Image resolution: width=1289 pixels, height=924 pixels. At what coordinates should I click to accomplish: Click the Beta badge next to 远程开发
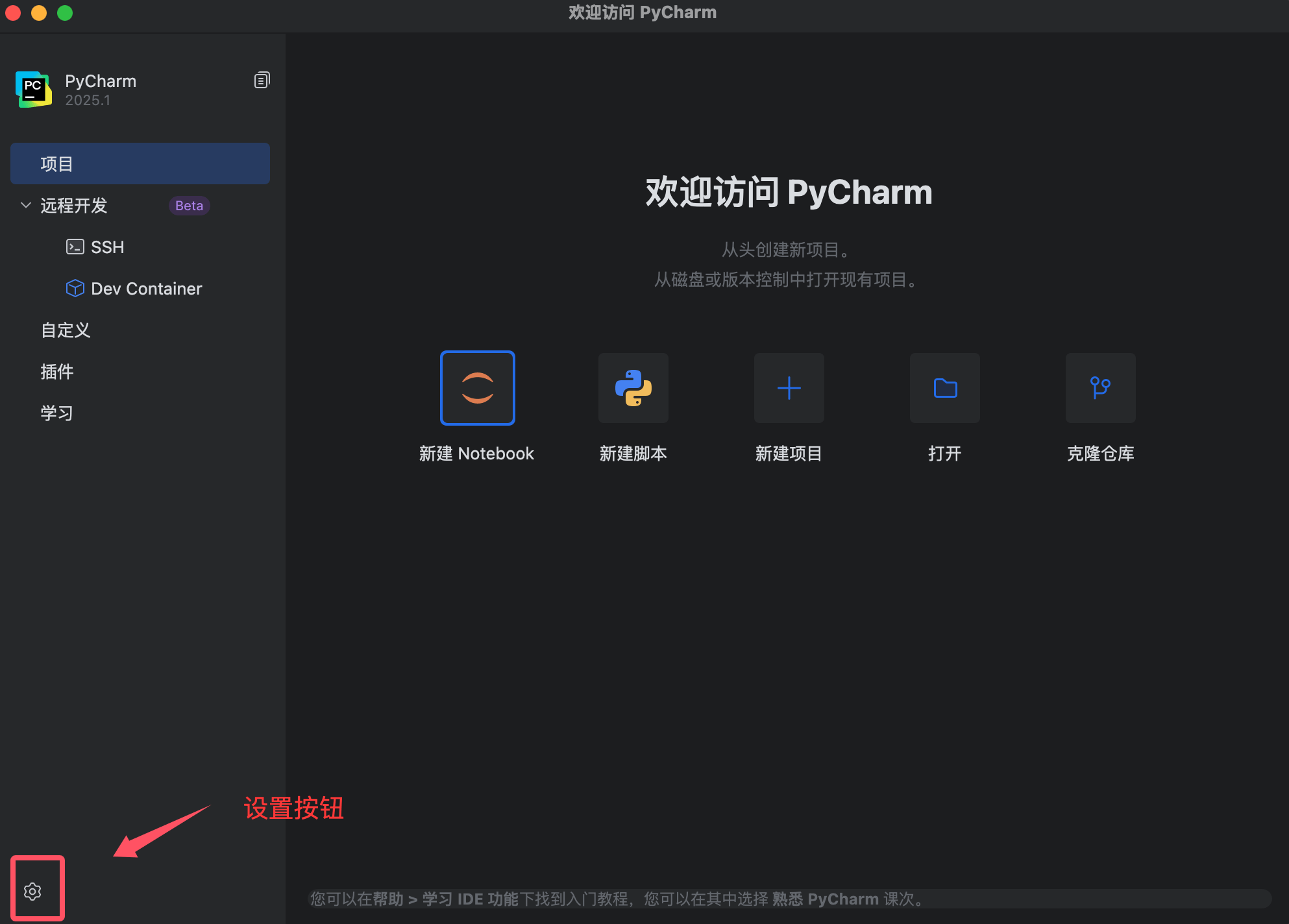tap(188, 206)
